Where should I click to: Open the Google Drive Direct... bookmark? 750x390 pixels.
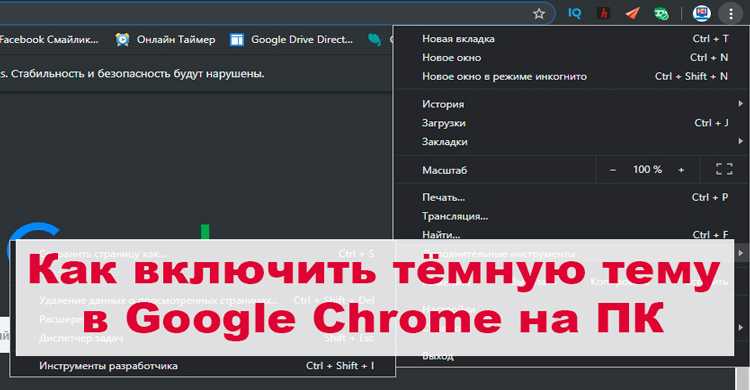(292, 40)
